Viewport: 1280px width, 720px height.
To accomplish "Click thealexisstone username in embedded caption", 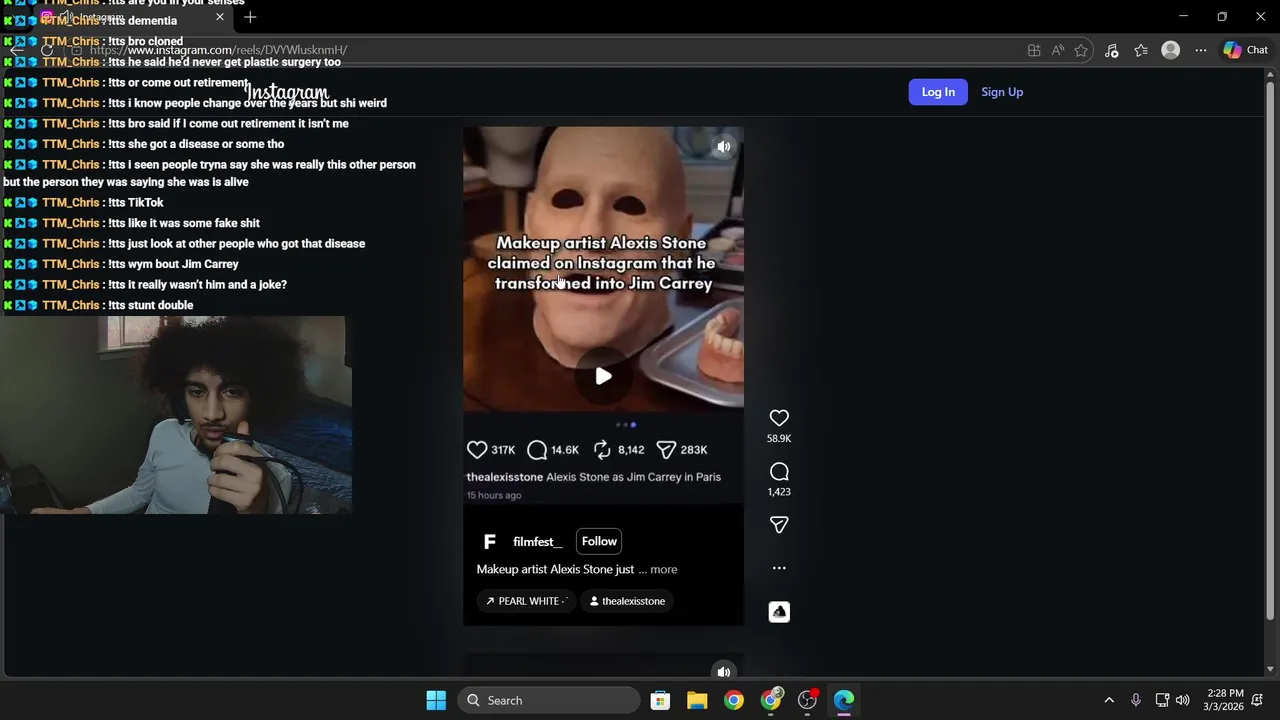I will (505, 477).
